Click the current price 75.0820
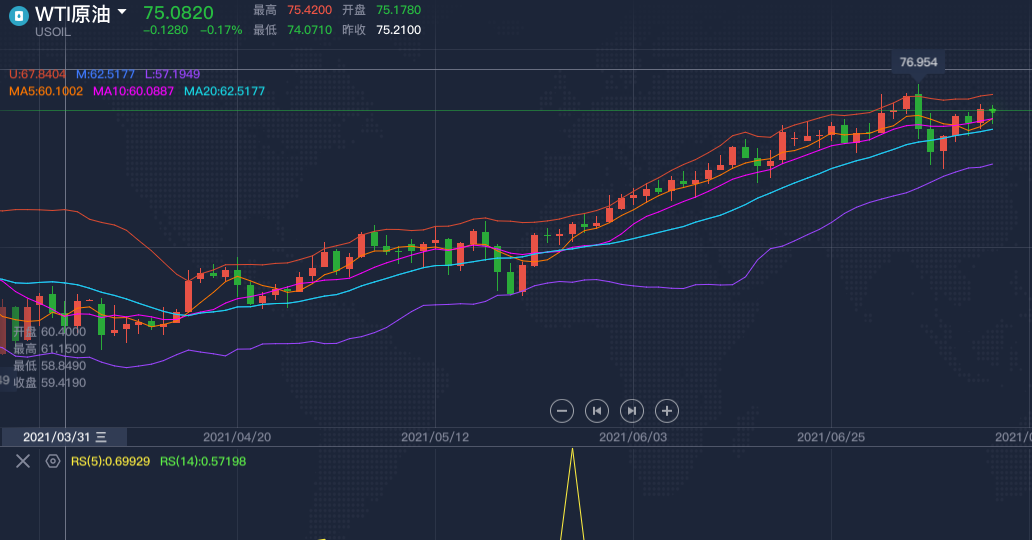Screen dimensions: 1032x540 (178, 12)
